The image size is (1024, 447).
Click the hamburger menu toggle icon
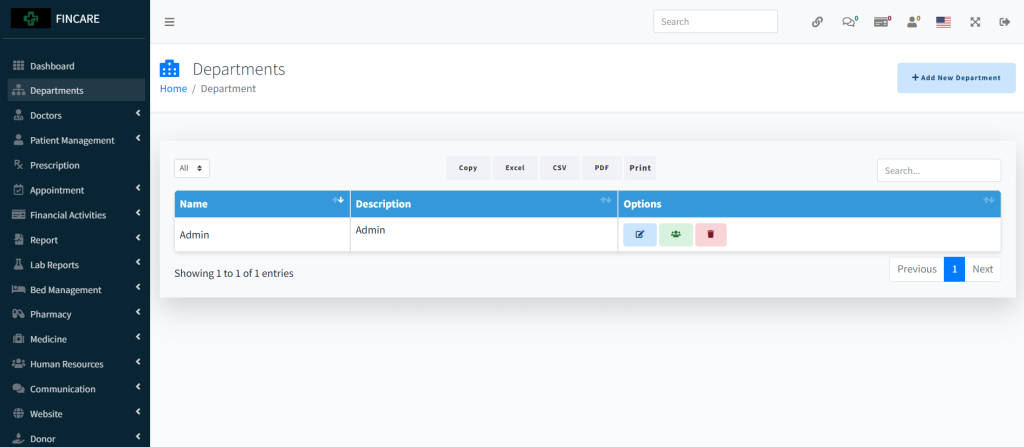(x=169, y=22)
